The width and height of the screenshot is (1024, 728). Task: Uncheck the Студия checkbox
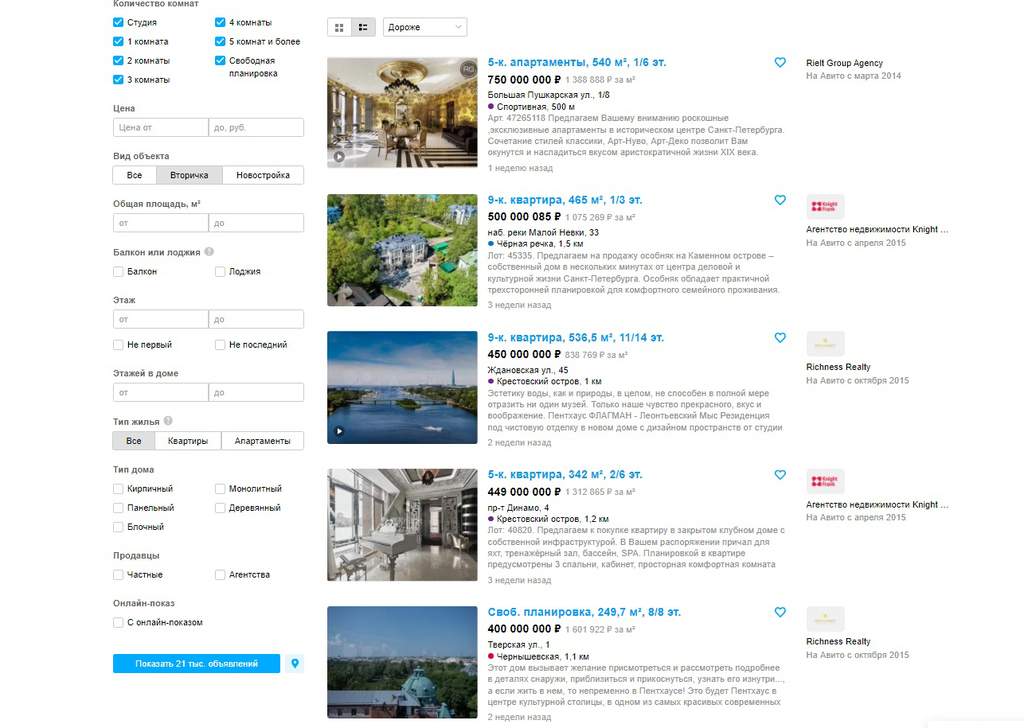(118, 22)
